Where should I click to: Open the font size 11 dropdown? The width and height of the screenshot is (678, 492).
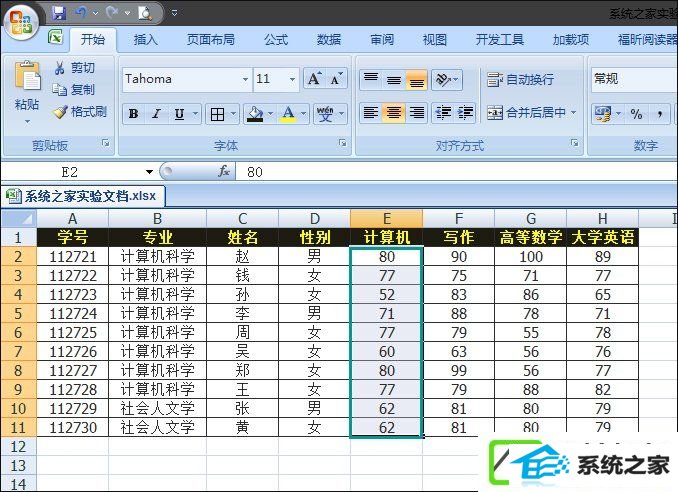tap(292, 79)
